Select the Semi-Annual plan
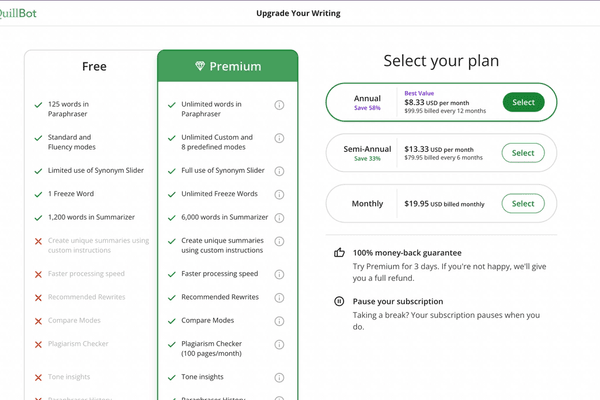Viewport: 600px width, 400px height. coord(523,153)
